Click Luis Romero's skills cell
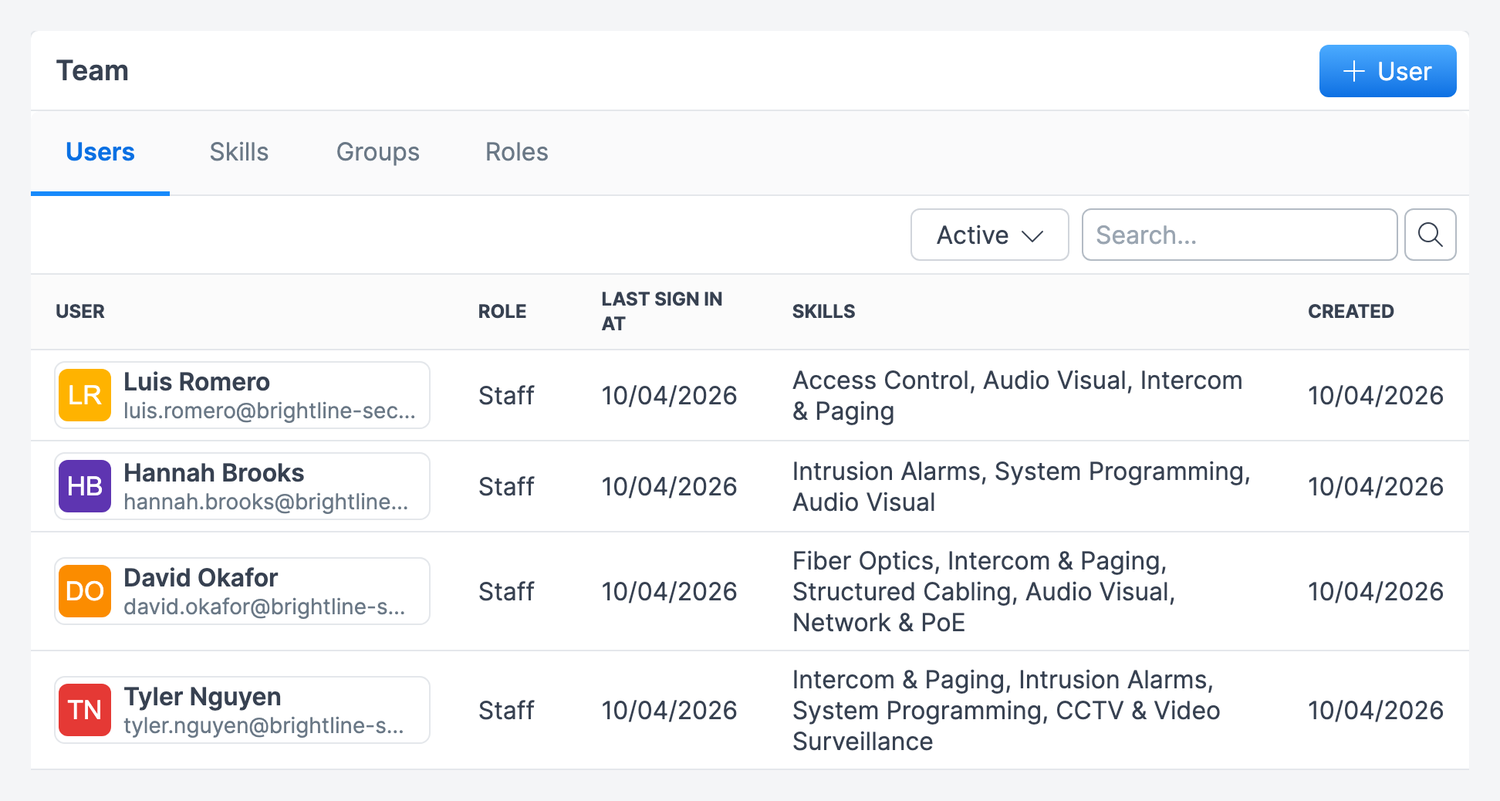The height and width of the screenshot is (801, 1500). pyautogui.click(x=1017, y=395)
